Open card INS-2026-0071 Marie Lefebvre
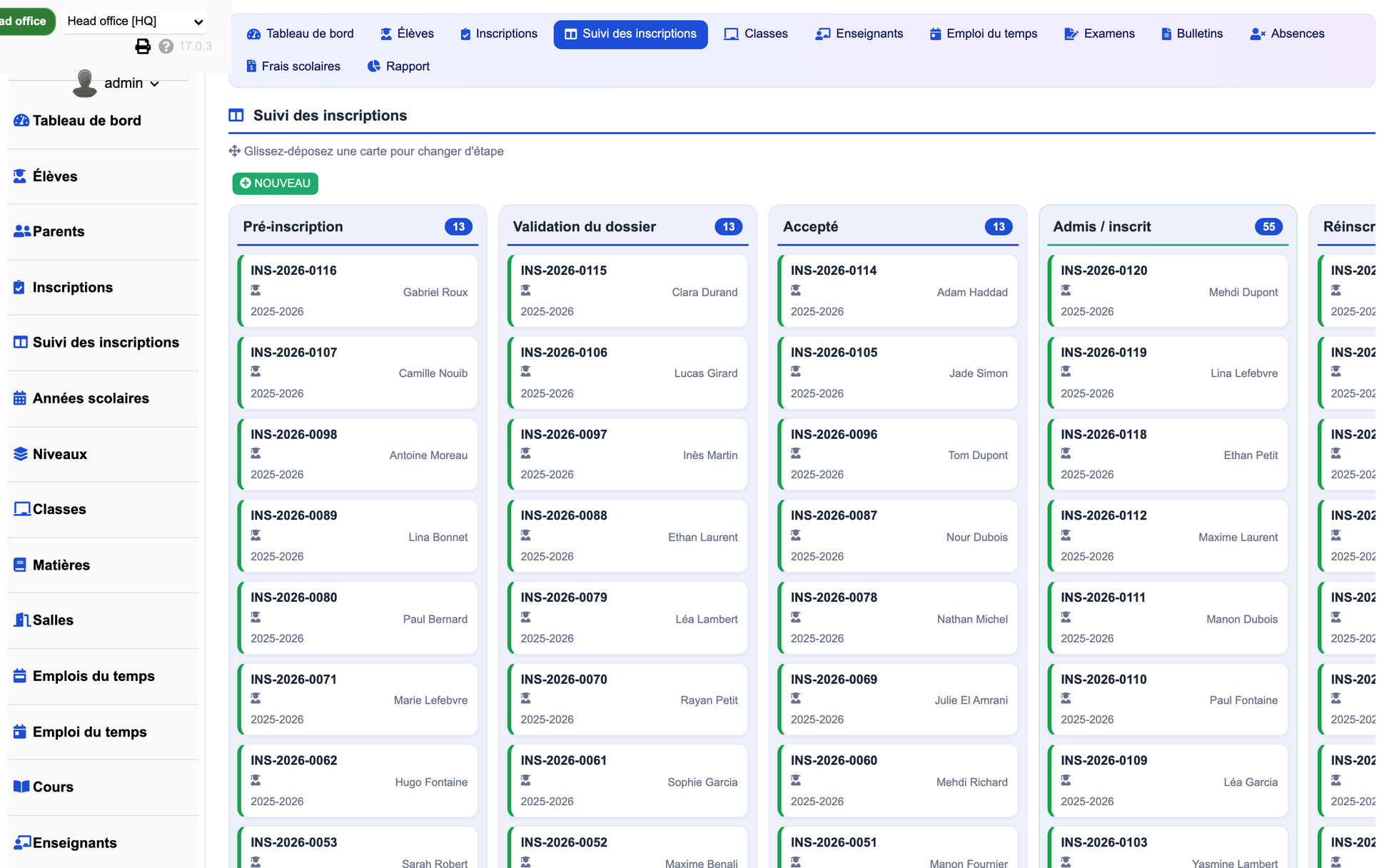The width and height of the screenshot is (1389, 868). coord(358,699)
